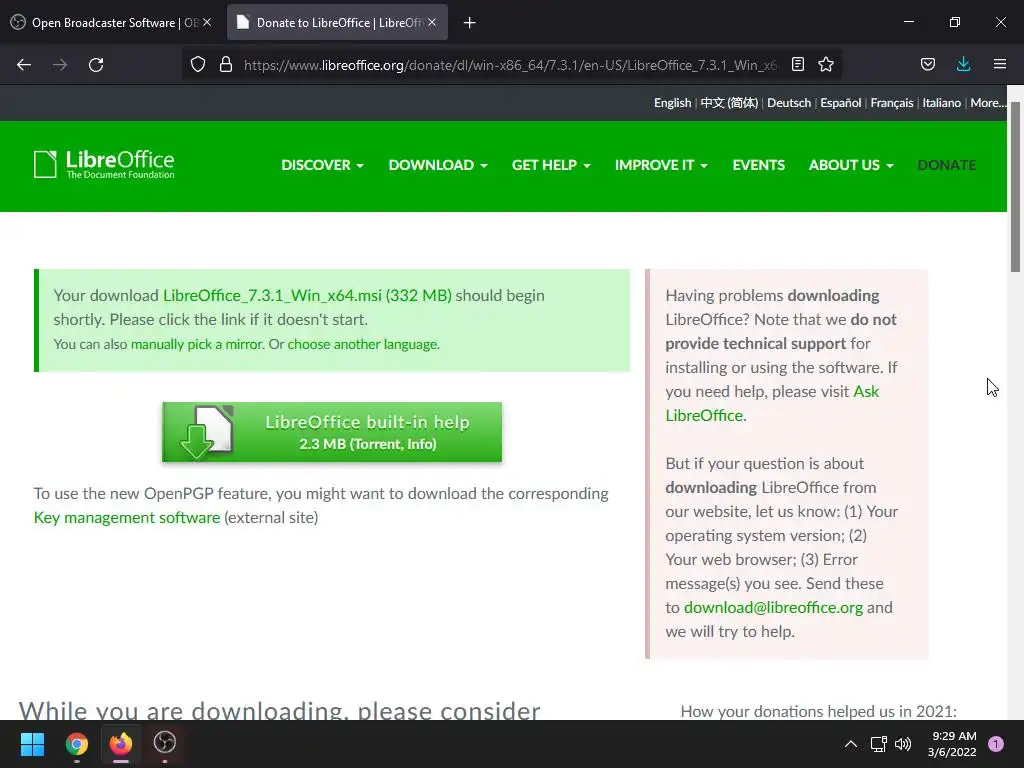Open the Key management software link
The image size is (1024, 768).
(127, 517)
